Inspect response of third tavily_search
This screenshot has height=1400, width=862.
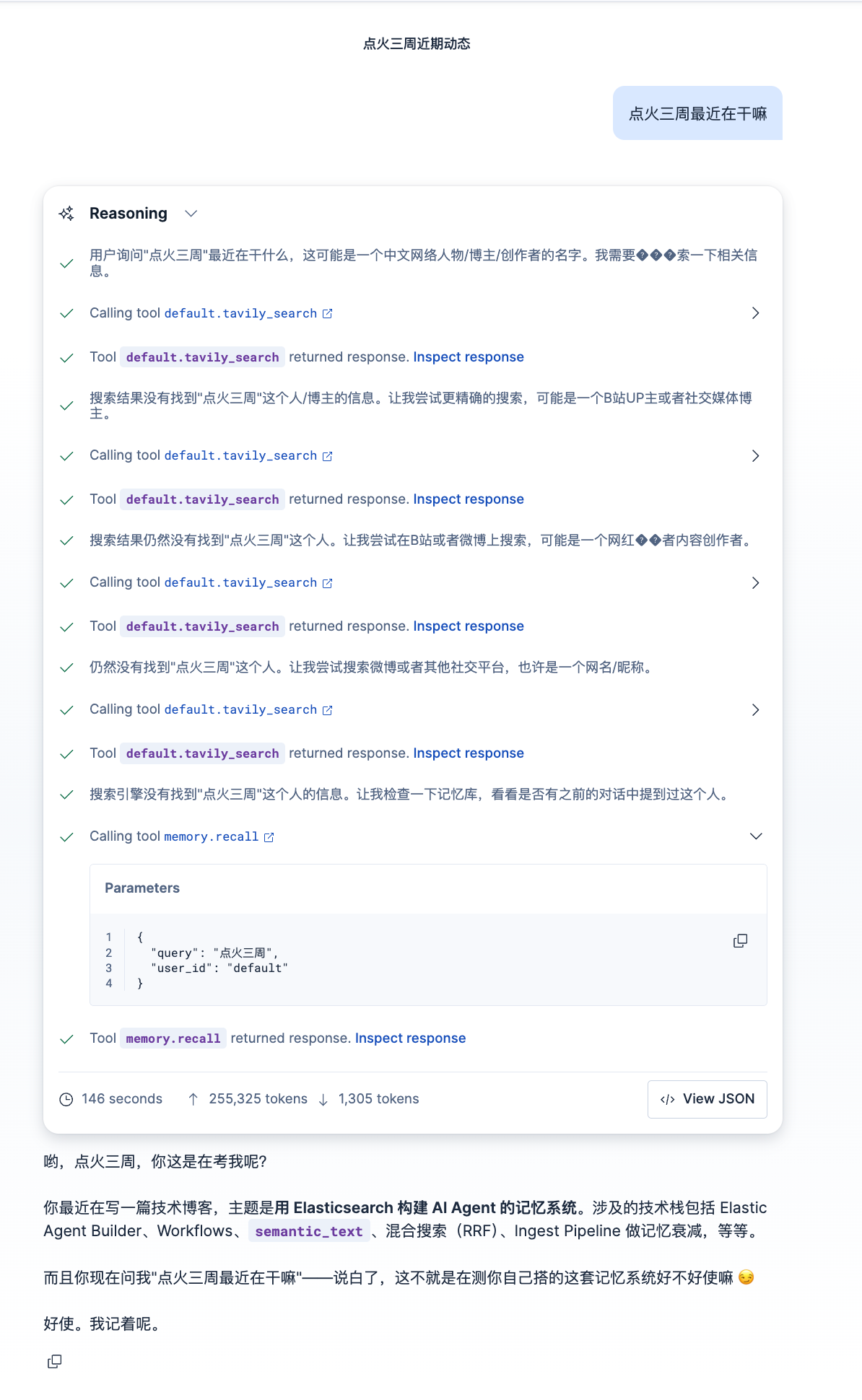[469, 626]
